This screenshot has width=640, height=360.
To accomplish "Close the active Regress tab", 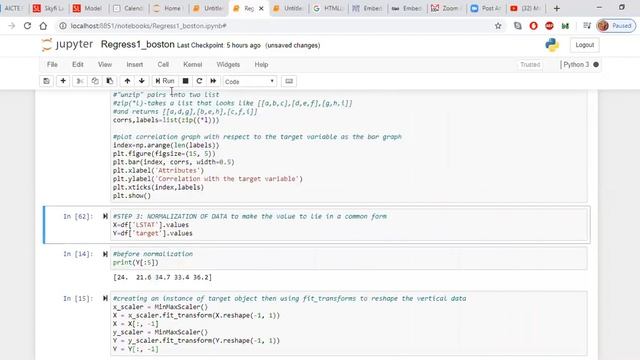I will pyautogui.click(x=261, y=8).
